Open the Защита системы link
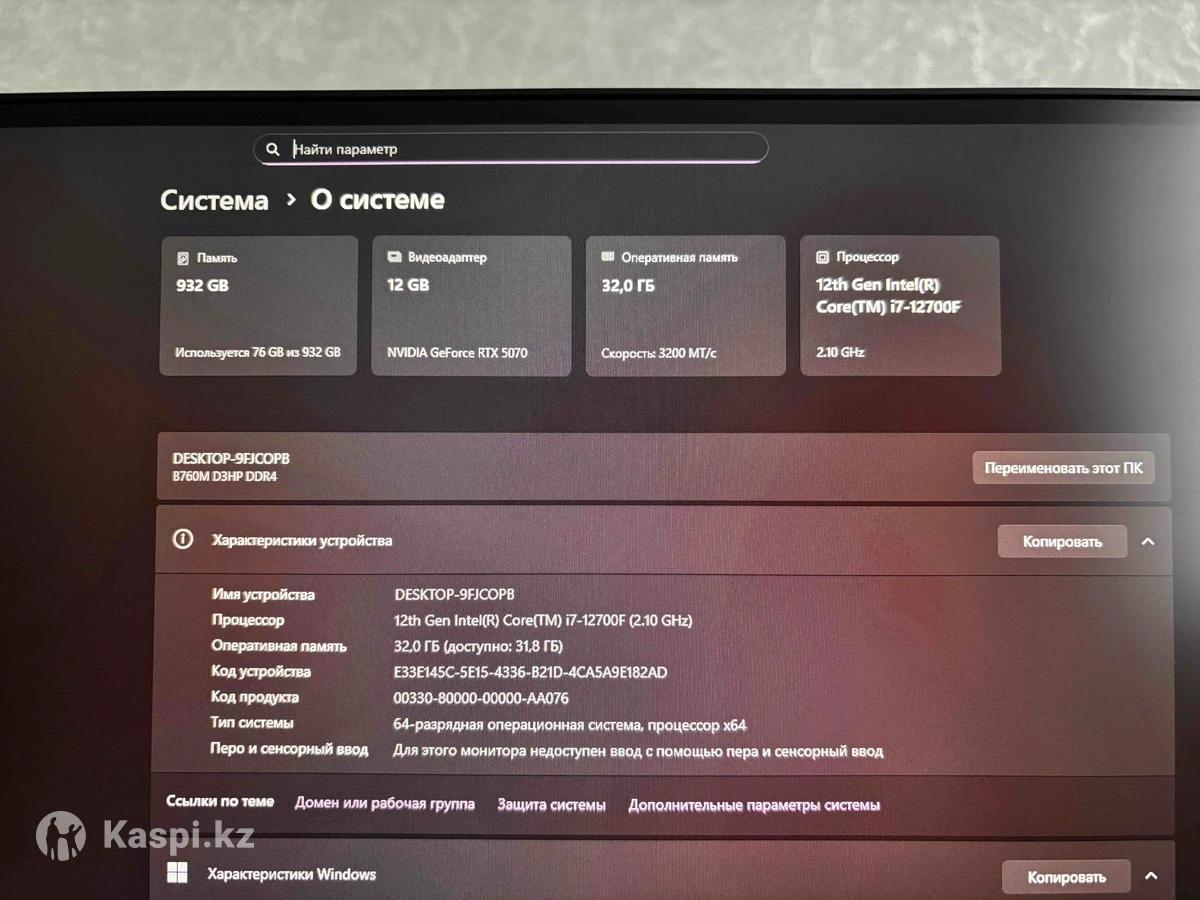This screenshot has height=900, width=1200. (x=551, y=805)
